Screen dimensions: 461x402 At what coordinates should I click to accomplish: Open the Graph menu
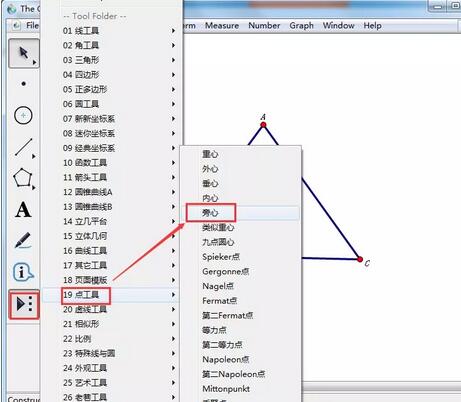click(x=301, y=26)
